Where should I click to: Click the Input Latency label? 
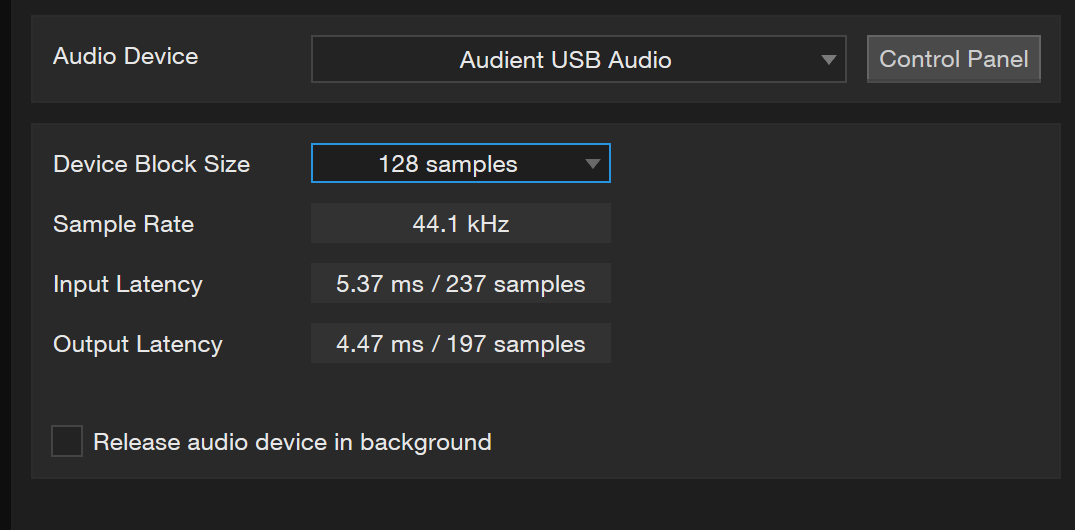128,284
